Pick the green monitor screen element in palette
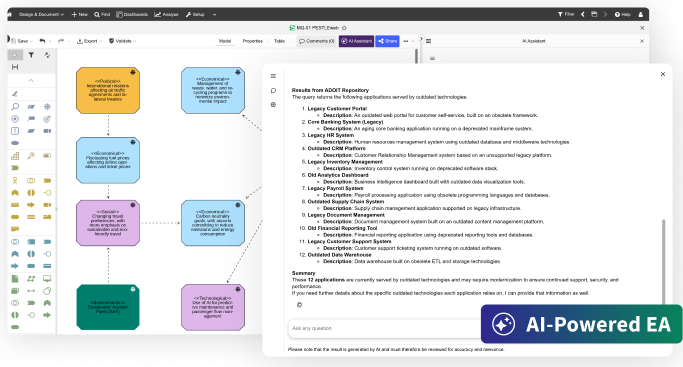 tap(47, 279)
